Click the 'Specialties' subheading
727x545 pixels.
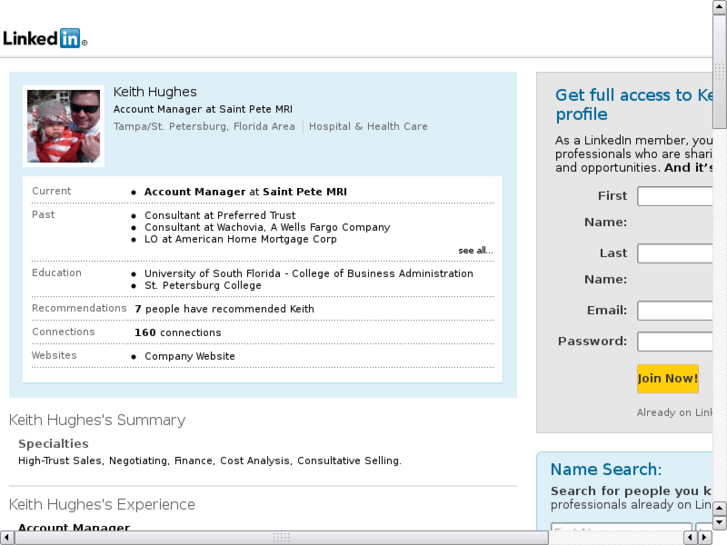click(x=53, y=444)
